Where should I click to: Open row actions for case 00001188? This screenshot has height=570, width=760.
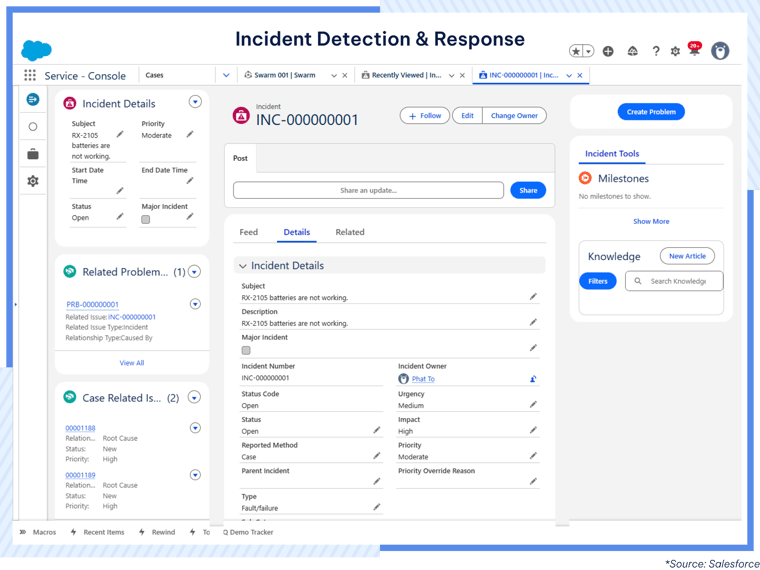click(x=195, y=428)
